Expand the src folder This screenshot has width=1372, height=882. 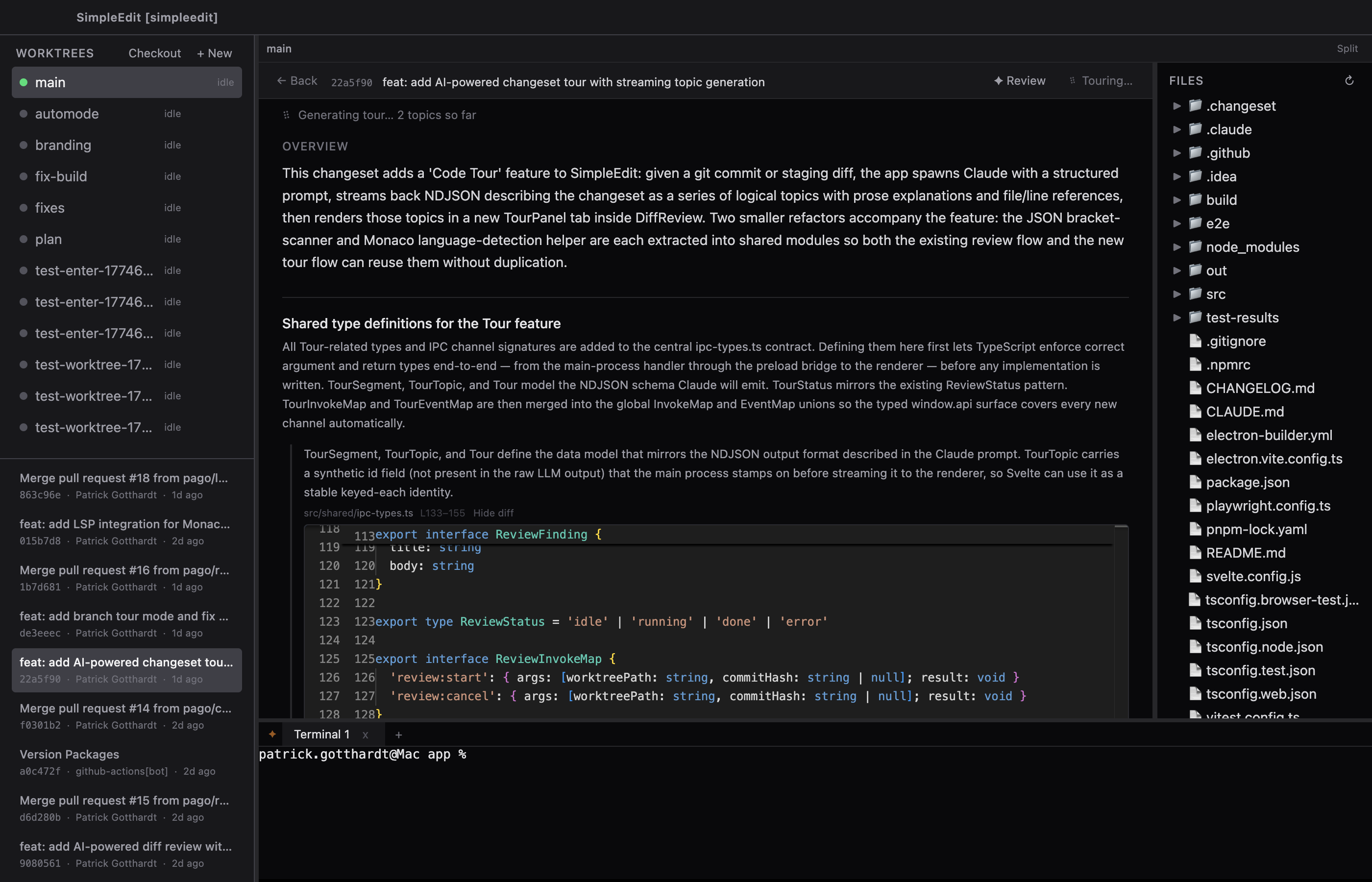tap(1177, 294)
